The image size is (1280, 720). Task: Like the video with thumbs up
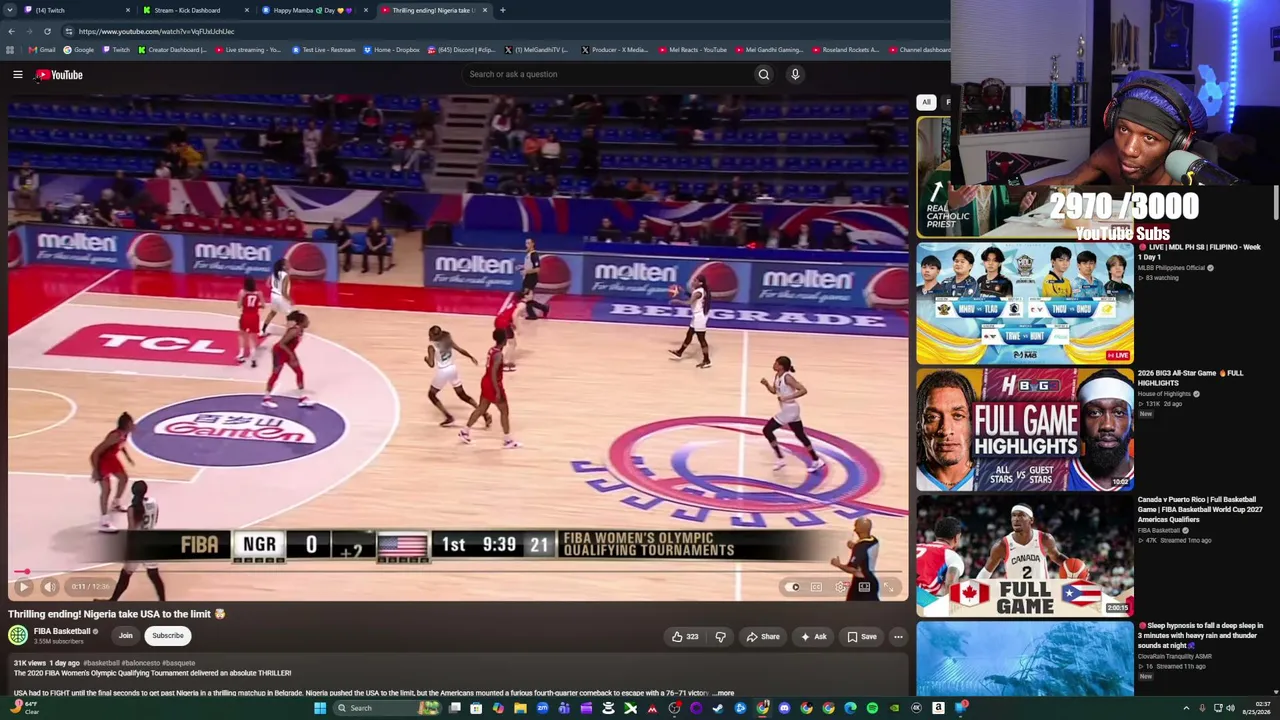(685, 637)
